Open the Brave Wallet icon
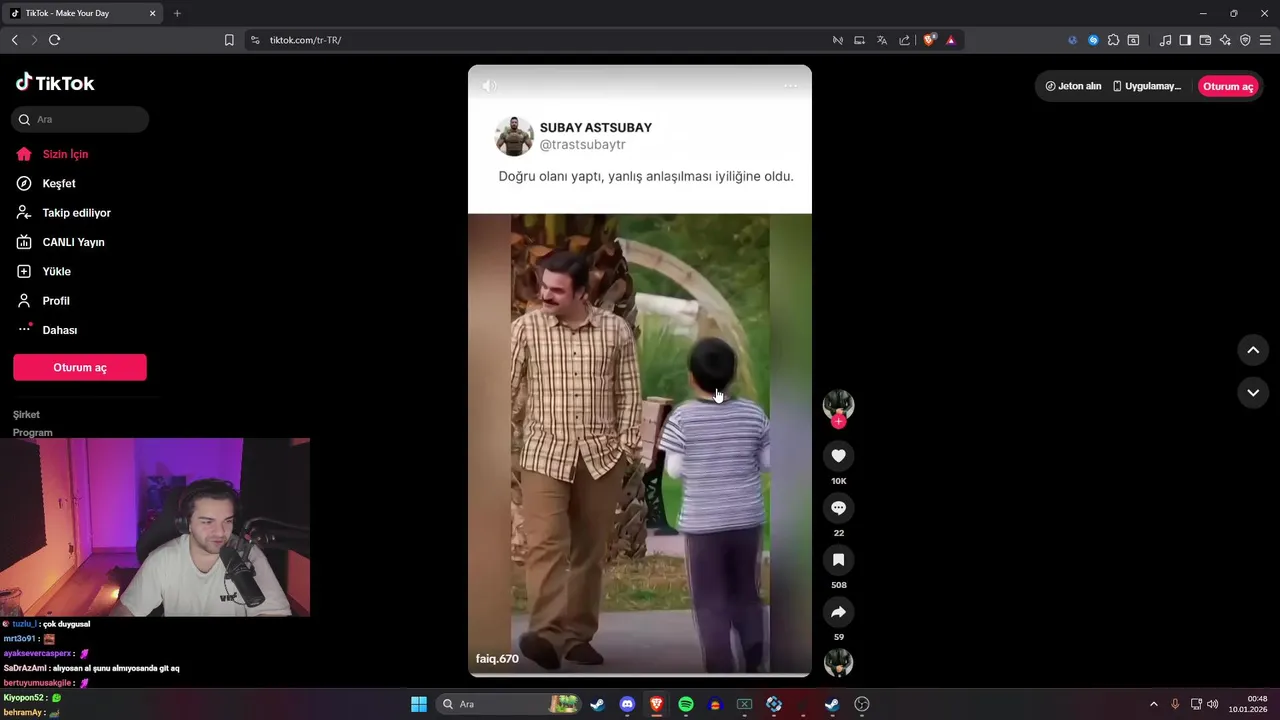Viewport: 1280px width, 720px height. (x=1205, y=40)
